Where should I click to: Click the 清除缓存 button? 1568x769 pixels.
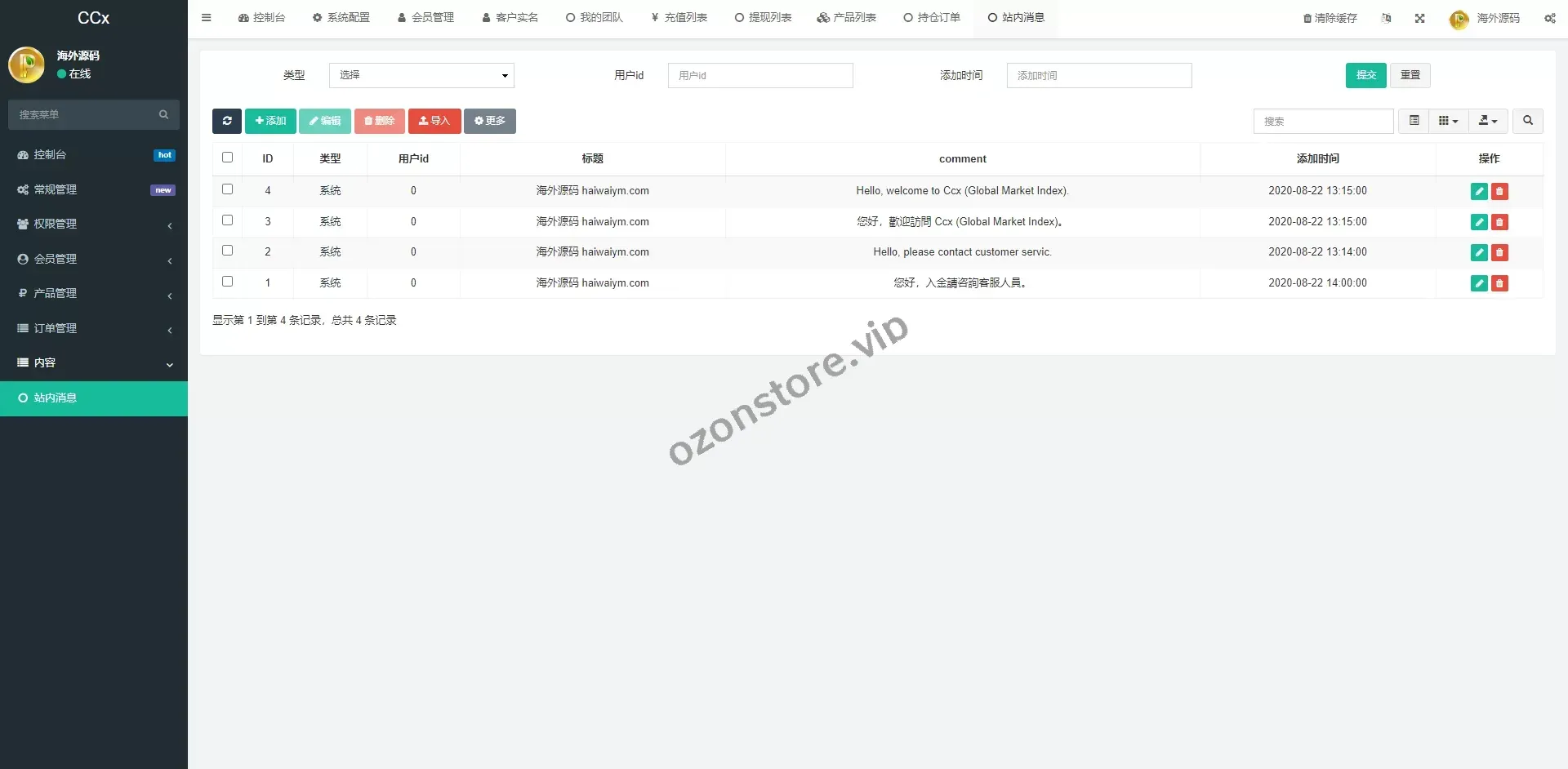pos(1329,18)
